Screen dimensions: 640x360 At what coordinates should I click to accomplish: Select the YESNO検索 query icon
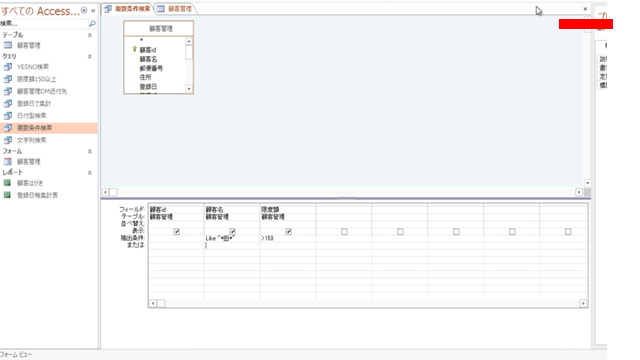(x=8, y=67)
